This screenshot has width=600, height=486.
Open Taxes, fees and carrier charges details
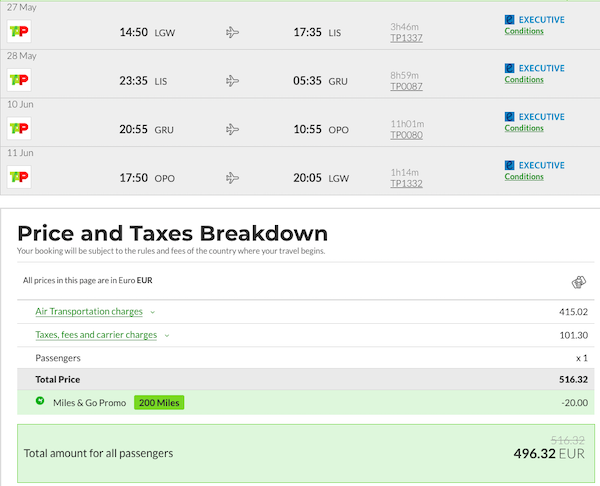click(x=96, y=335)
